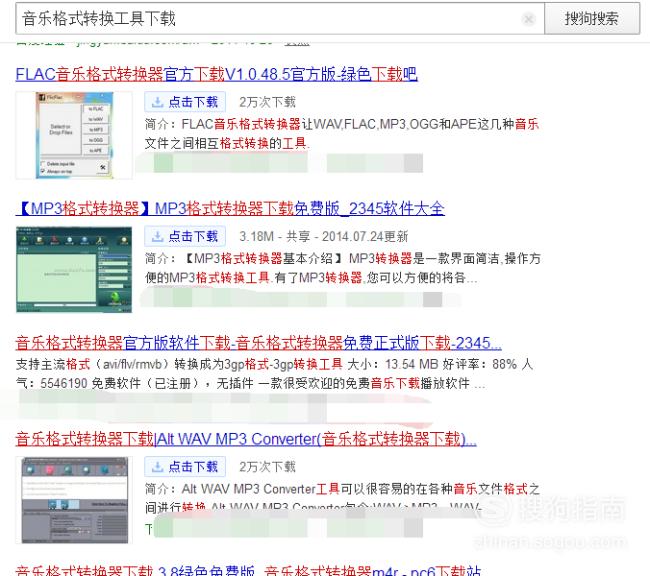Click 点击下载 next to 3.18M 共享
Screen dimensions: 650x576
(185, 236)
